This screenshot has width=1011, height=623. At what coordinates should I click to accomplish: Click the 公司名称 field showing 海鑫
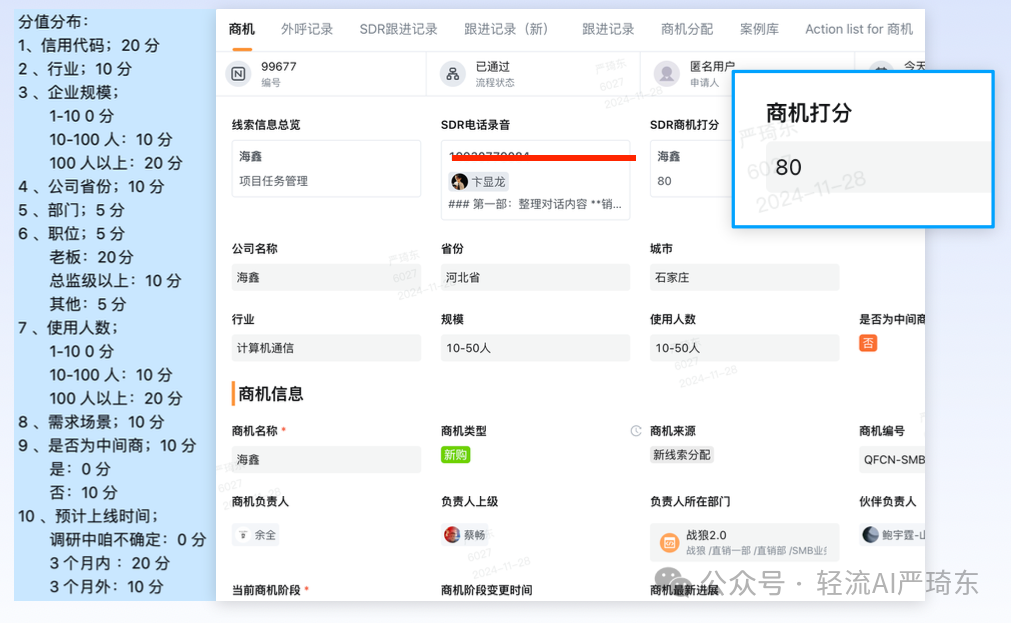326,277
